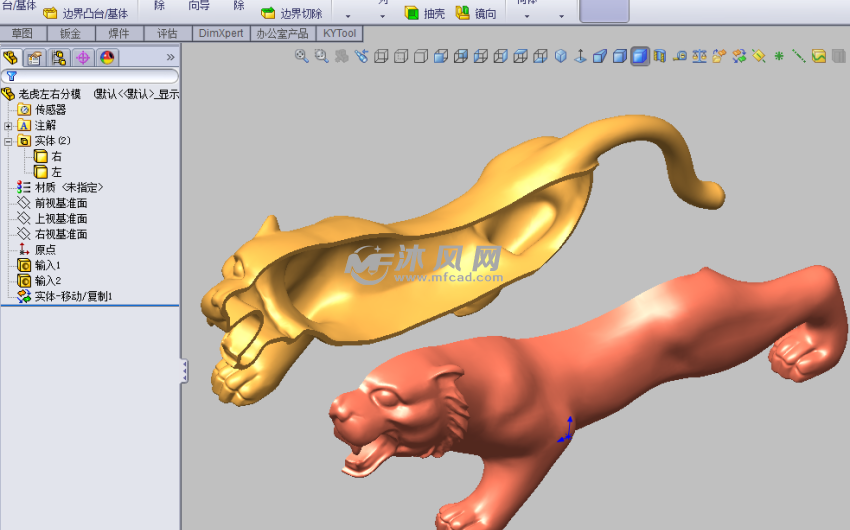Select 前视基准面 (Front Plane) in tree
The width and height of the screenshot is (850, 530).
60,203
